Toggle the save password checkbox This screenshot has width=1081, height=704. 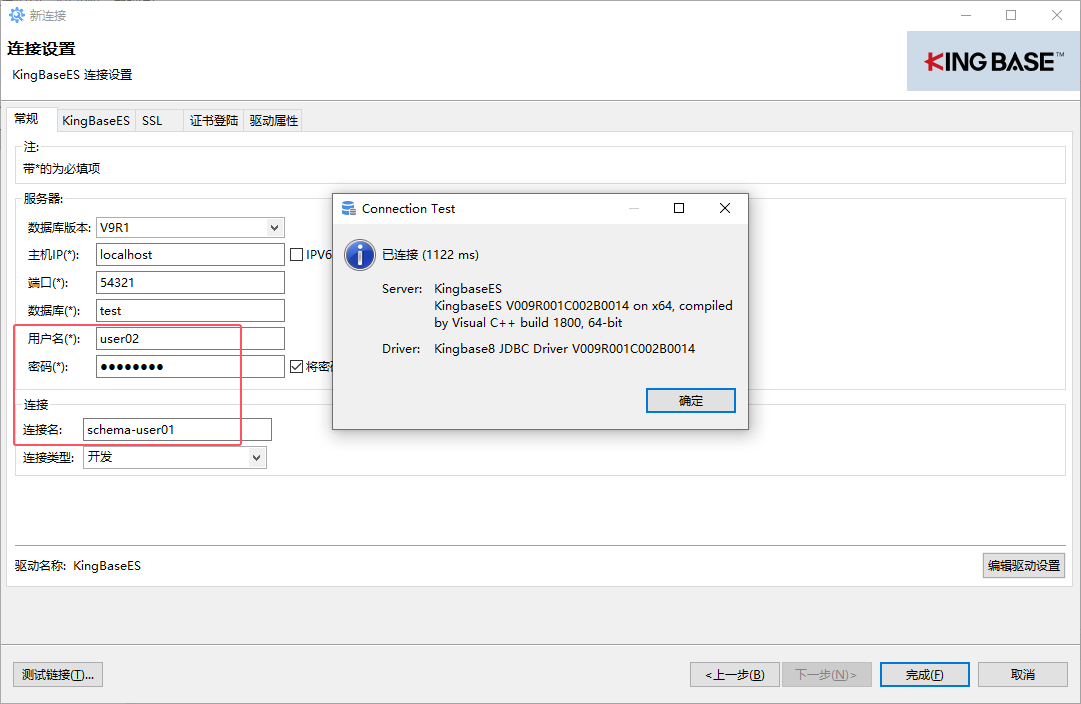pyautogui.click(x=296, y=367)
